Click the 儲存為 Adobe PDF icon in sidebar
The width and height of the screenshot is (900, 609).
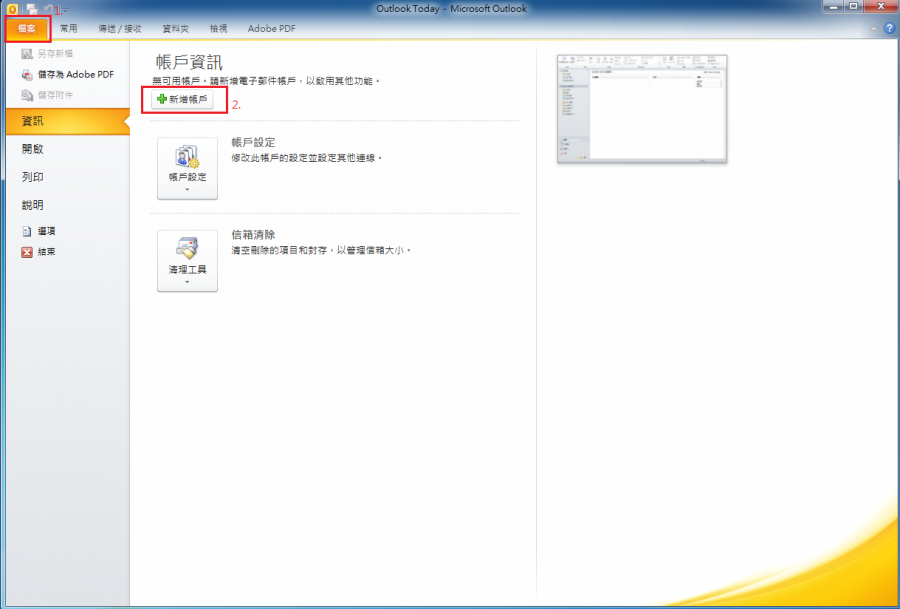pyautogui.click(x=27, y=74)
